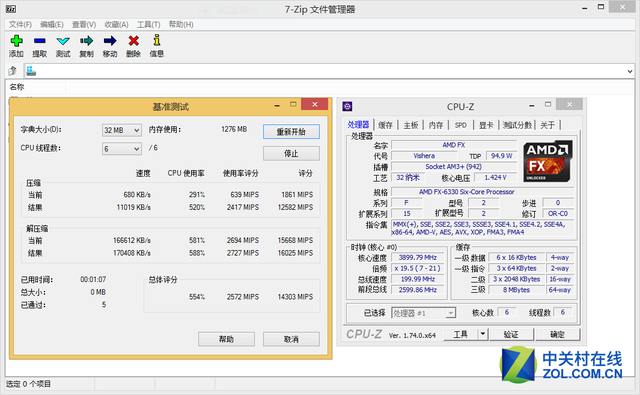Screen dimensions: 640x395
Task: Switch to the CPU-Z Mainboard (主板) tab
Action: click(411, 125)
